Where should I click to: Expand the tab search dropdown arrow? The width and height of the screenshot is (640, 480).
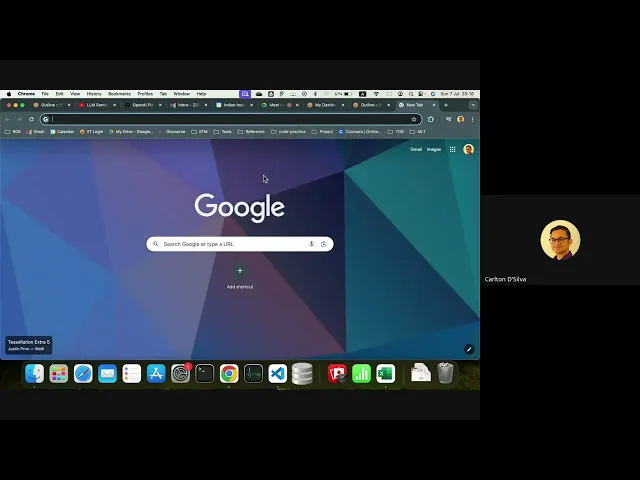(473, 105)
